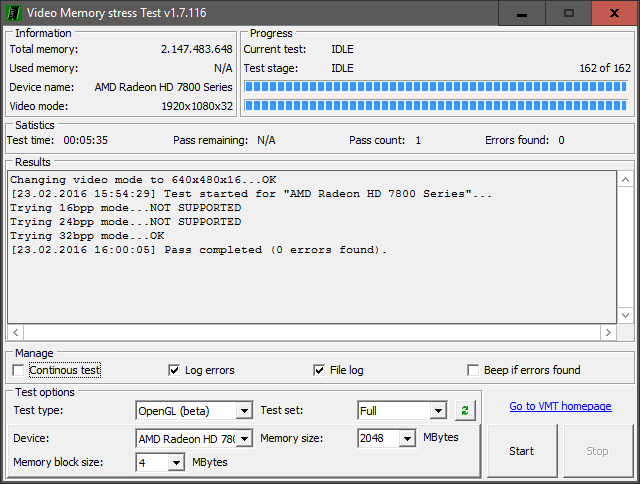640x484 pixels.
Task: Click the test time value 00:05:35
Action: [85, 140]
